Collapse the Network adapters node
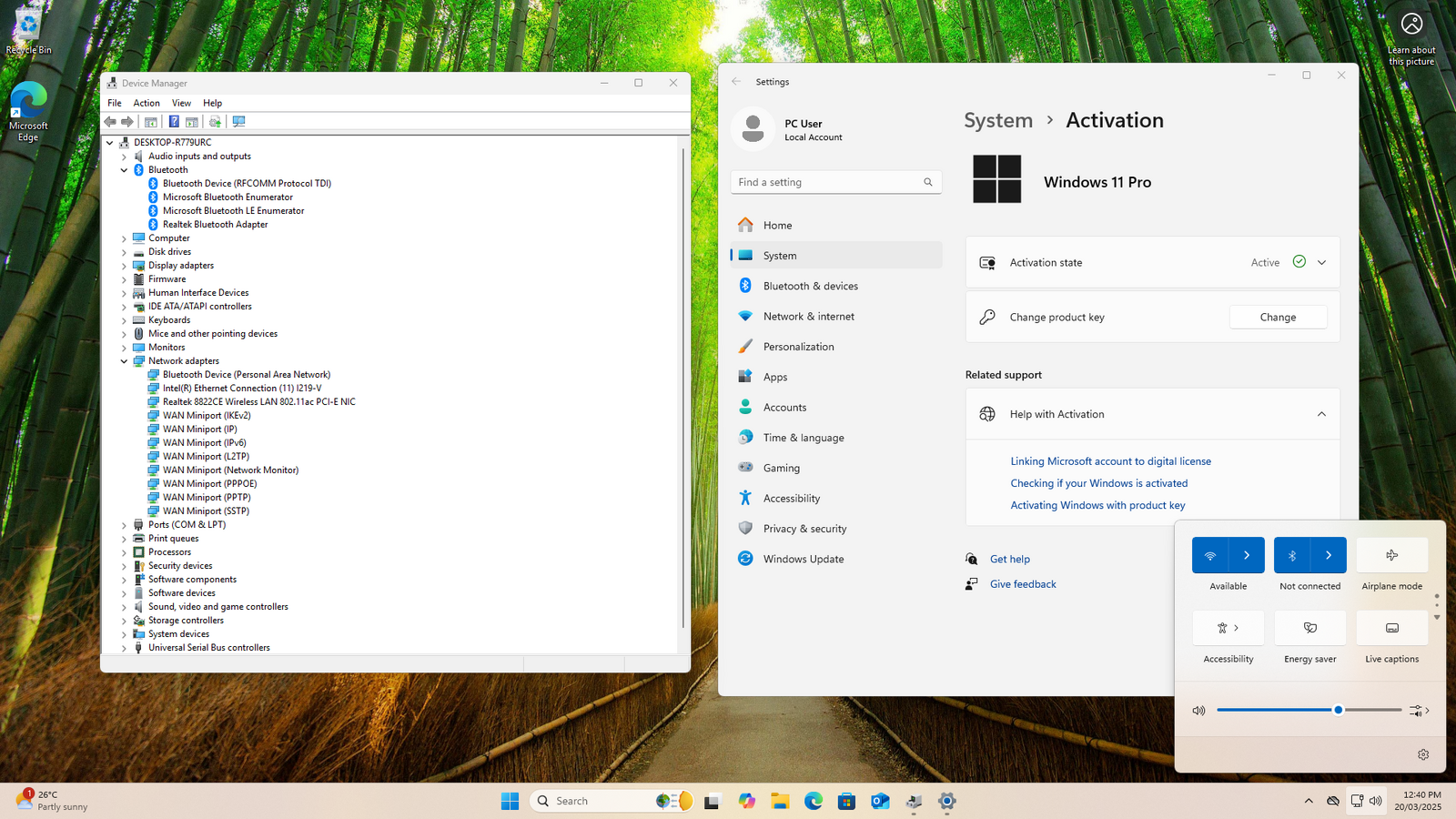Viewport: 1456px width, 819px height. coord(125,361)
